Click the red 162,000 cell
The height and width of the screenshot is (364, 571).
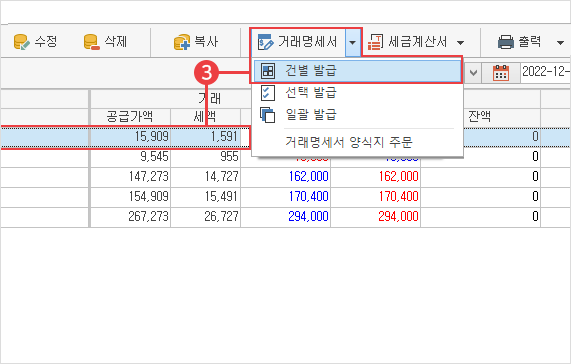(x=375, y=177)
